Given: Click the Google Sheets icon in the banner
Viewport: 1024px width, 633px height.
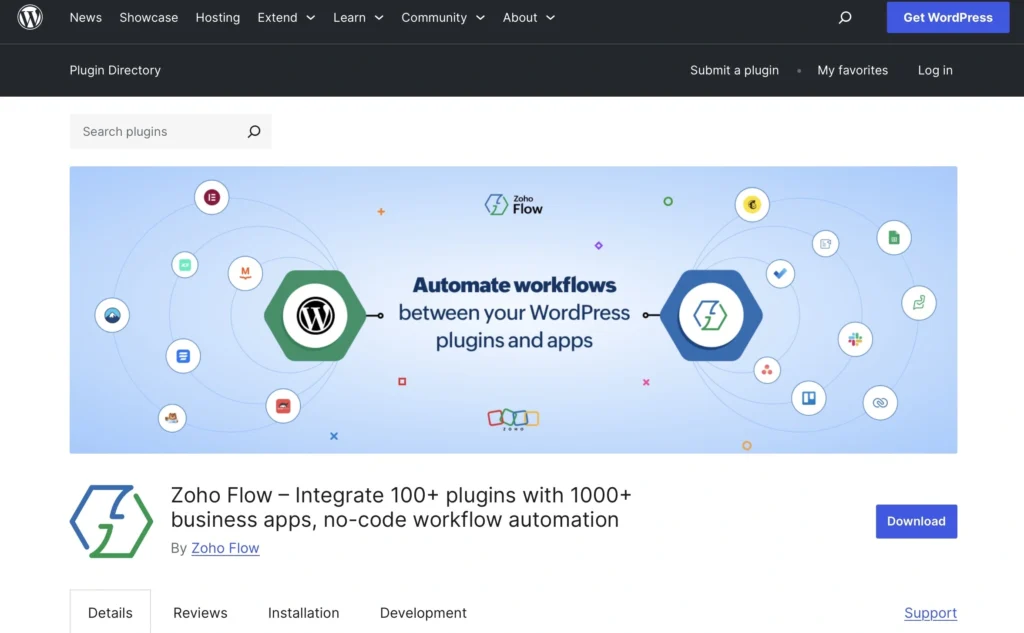Looking at the screenshot, I should click(894, 237).
